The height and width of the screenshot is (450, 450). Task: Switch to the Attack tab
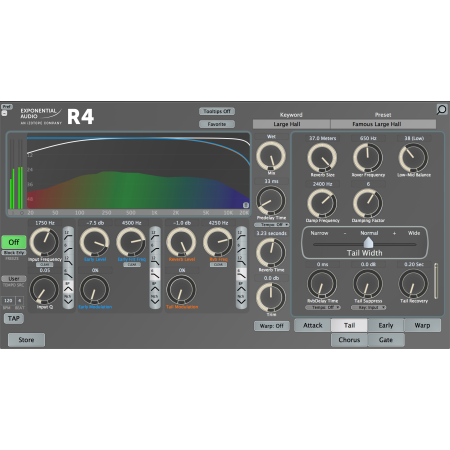pos(313,325)
